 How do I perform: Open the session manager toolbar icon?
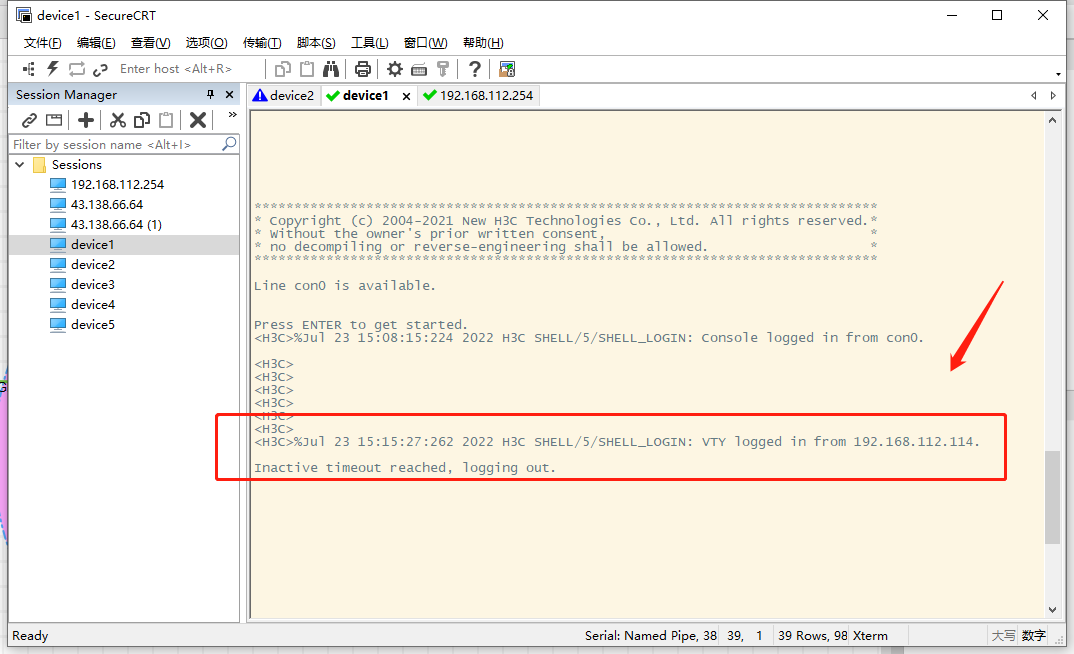pyautogui.click(x=29, y=68)
